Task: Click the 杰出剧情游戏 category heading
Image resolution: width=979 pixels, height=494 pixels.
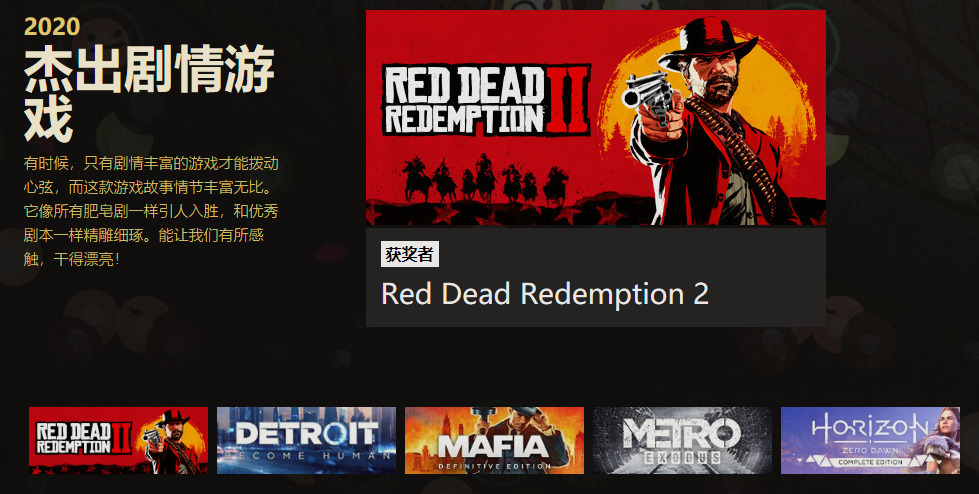Action: click(x=149, y=93)
